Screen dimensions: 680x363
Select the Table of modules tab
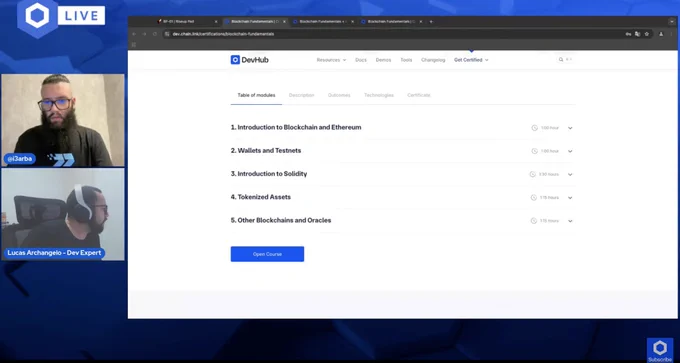(x=256, y=95)
